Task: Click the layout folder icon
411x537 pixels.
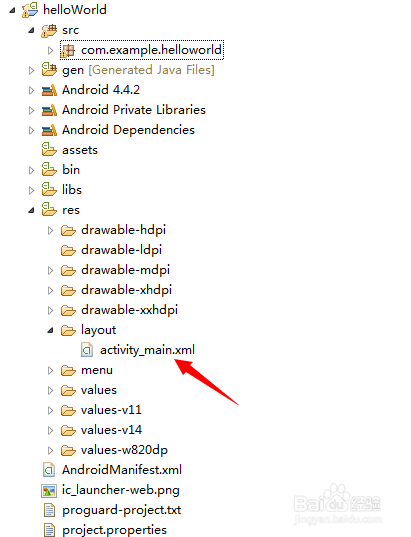Action: click(x=68, y=330)
